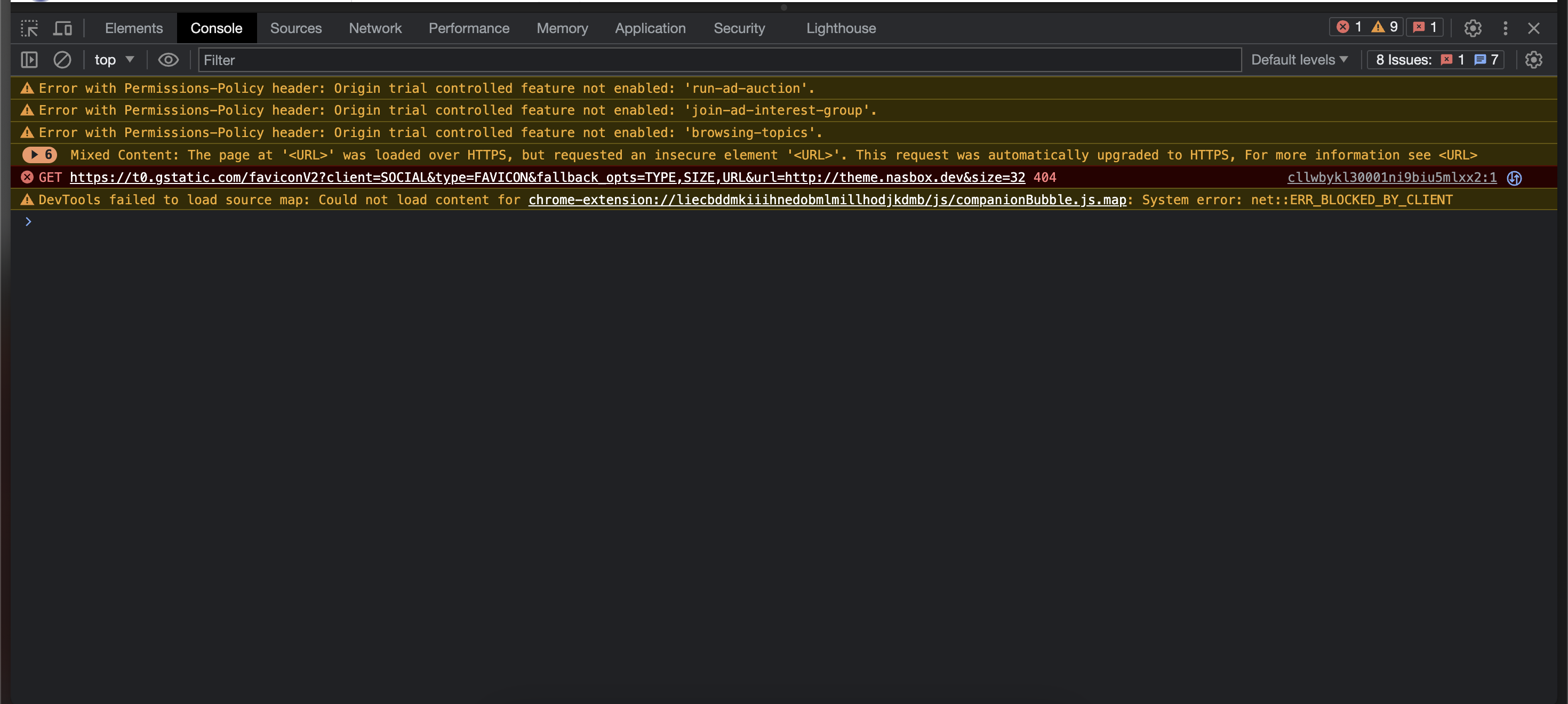The image size is (1568, 704).
Task: Open the gstatic faviconV2 404 link
Action: [x=547, y=178]
